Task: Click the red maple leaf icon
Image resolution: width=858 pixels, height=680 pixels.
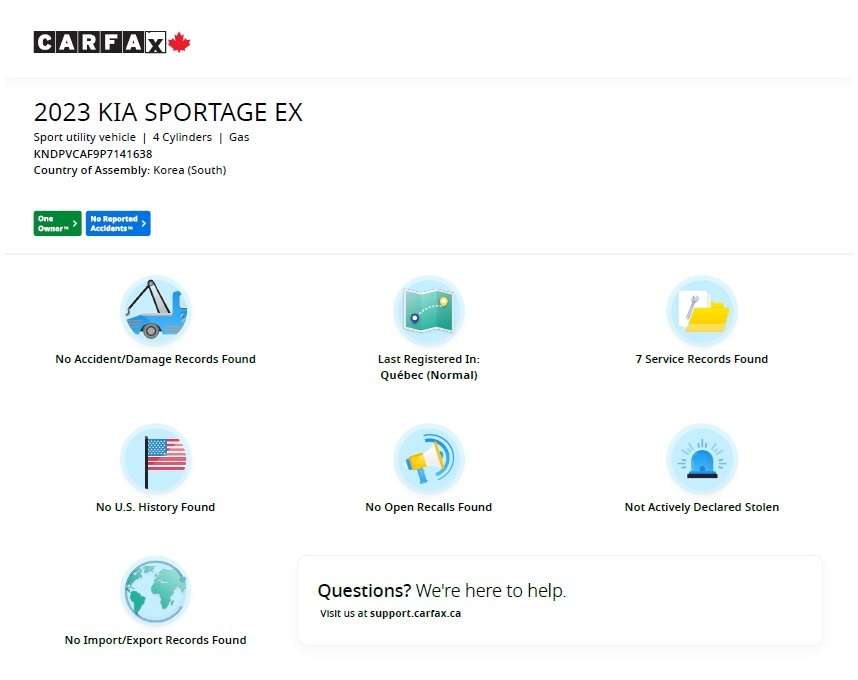Action: click(x=179, y=42)
